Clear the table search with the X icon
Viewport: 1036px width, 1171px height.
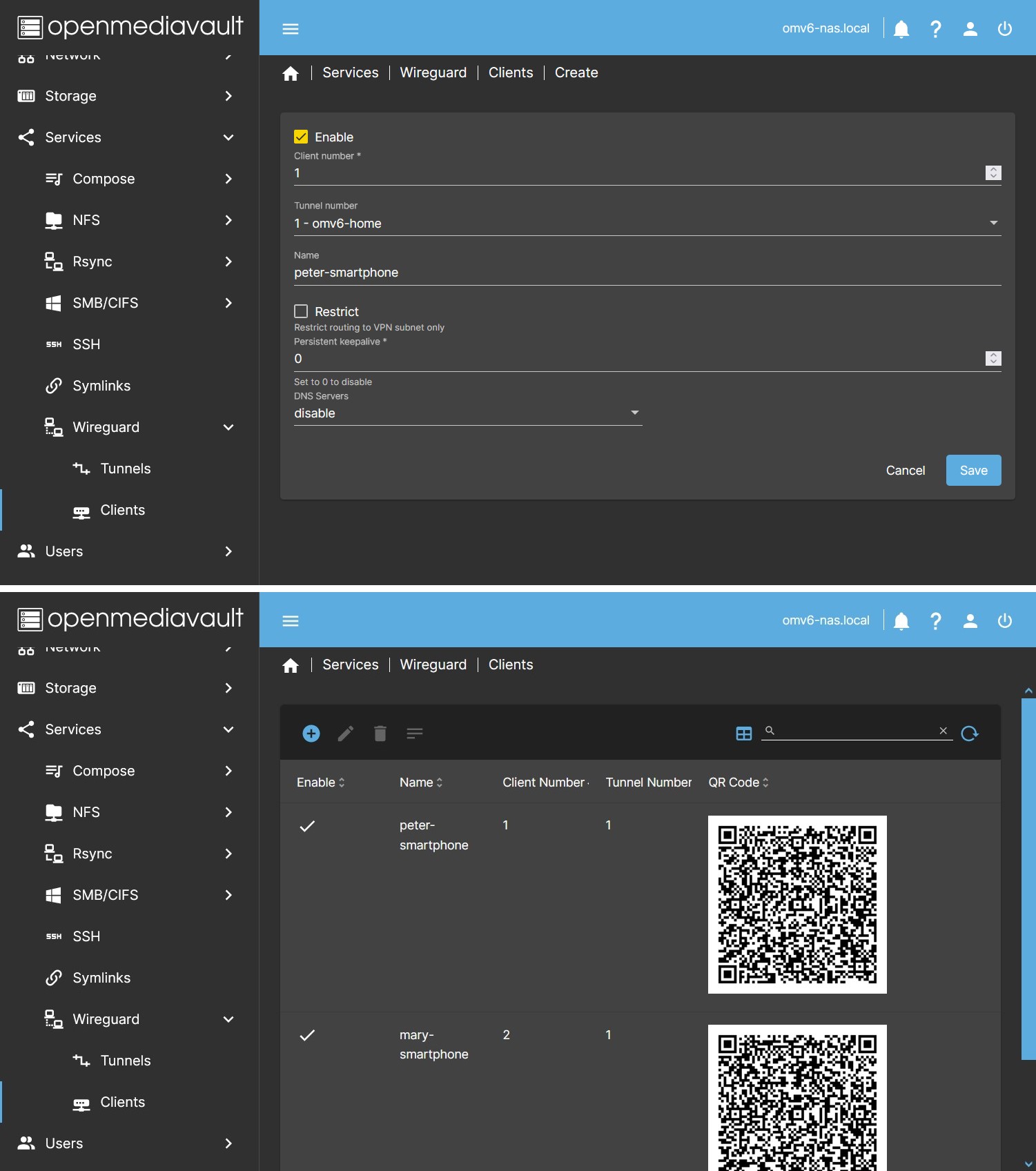click(943, 731)
